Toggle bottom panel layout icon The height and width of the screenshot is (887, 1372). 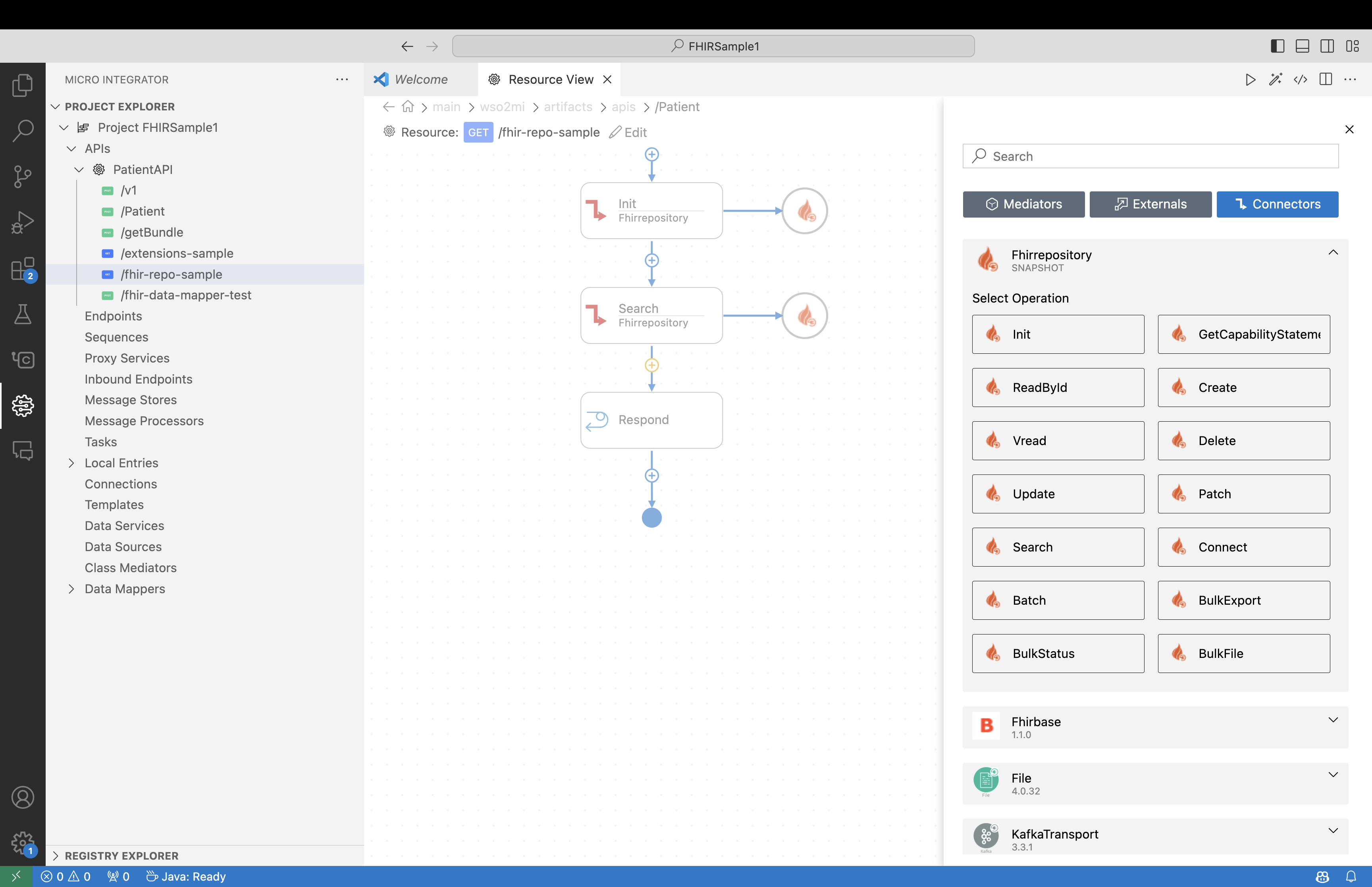1303,46
